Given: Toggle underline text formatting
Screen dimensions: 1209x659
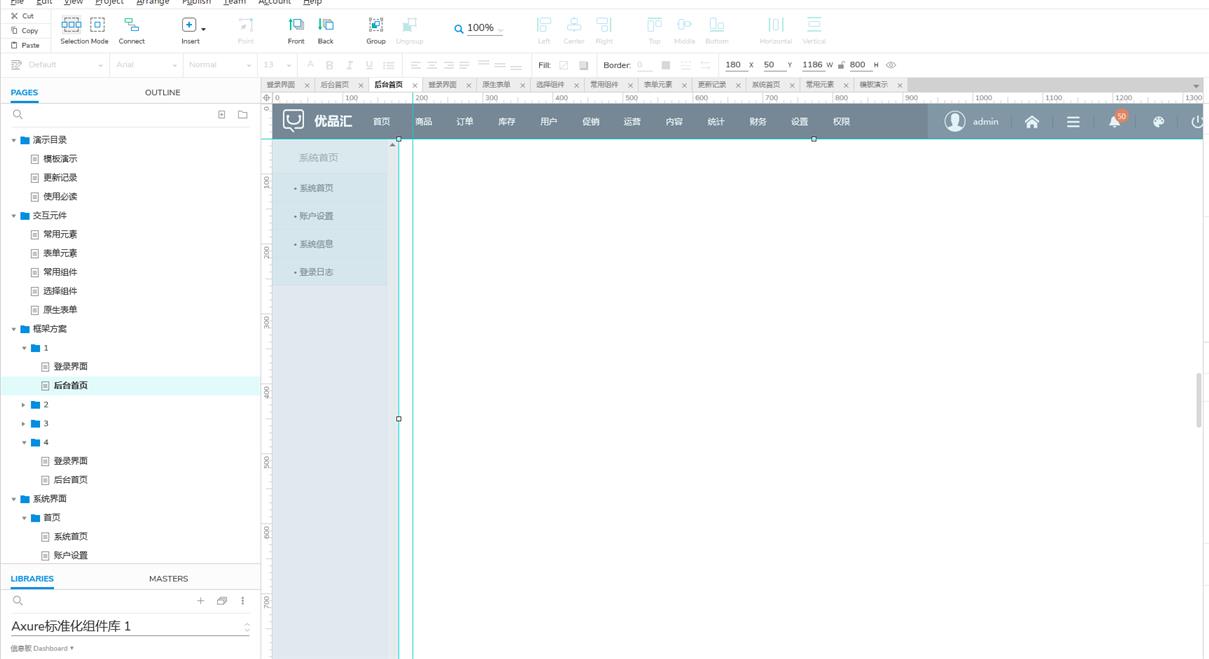Looking at the screenshot, I should tap(368, 65).
